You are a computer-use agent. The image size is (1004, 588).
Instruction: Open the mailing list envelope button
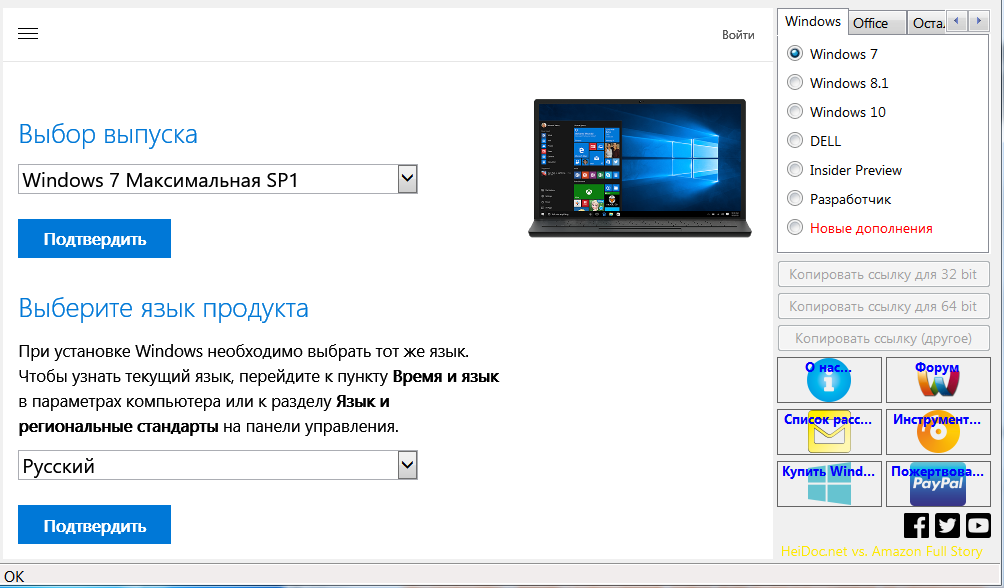point(829,432)
